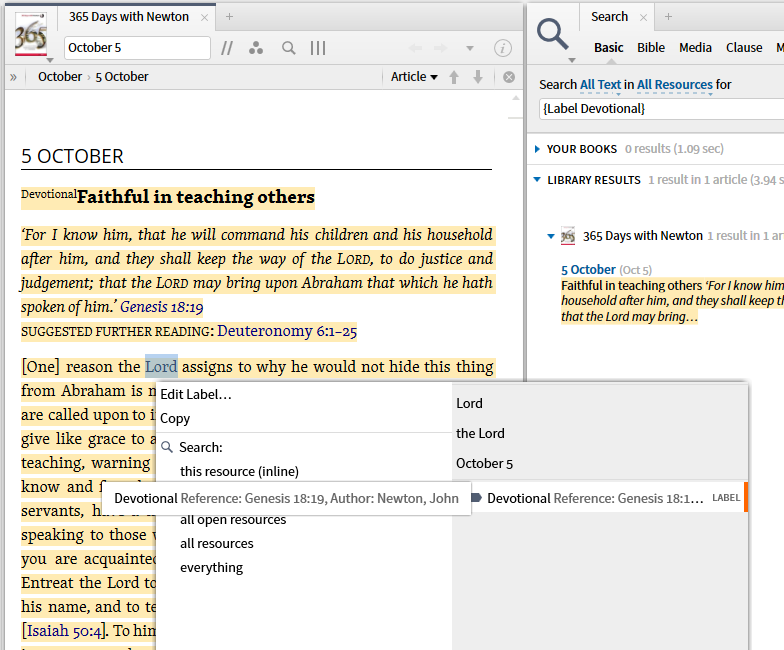Click the highlighted word Lord in text
The height and width of the screenshot is (650, 784).
point(161,366)
